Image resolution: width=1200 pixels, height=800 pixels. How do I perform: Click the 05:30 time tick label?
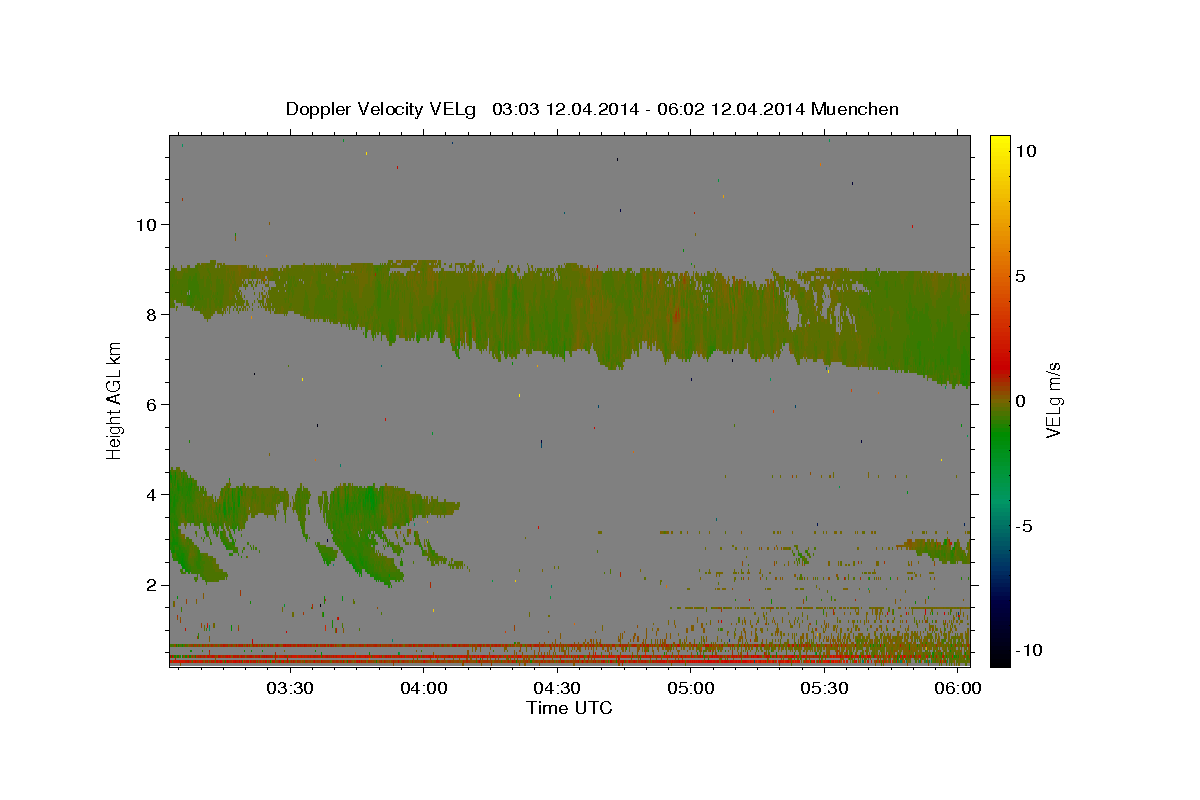click(824, 689)
